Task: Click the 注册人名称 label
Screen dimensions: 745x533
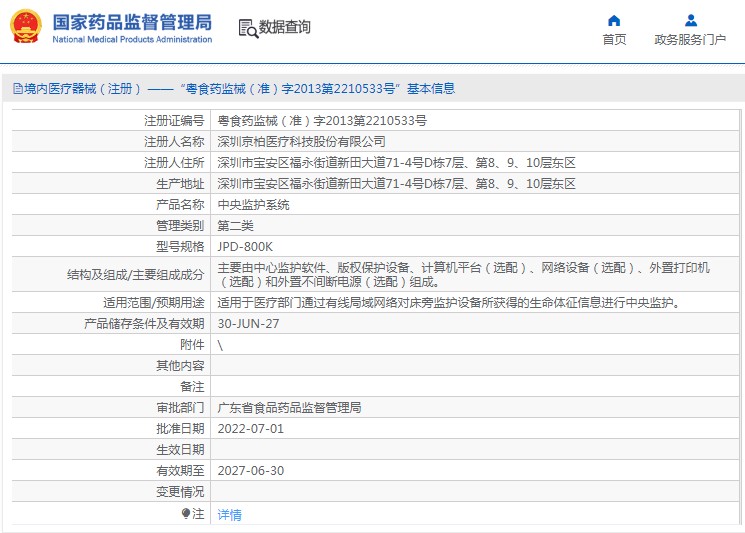Action: click(x=174, y=142)
